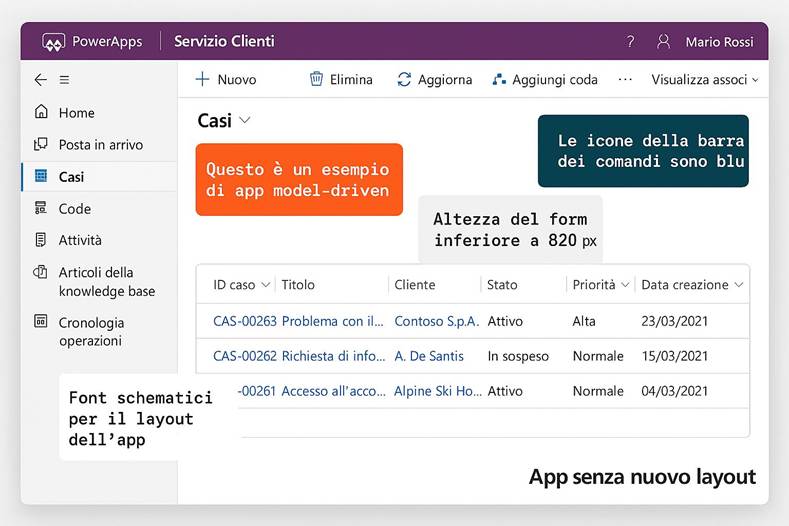Viewport: 789px width, 526px height.
Task: Click the user profile icon
Action: [664, 41]
